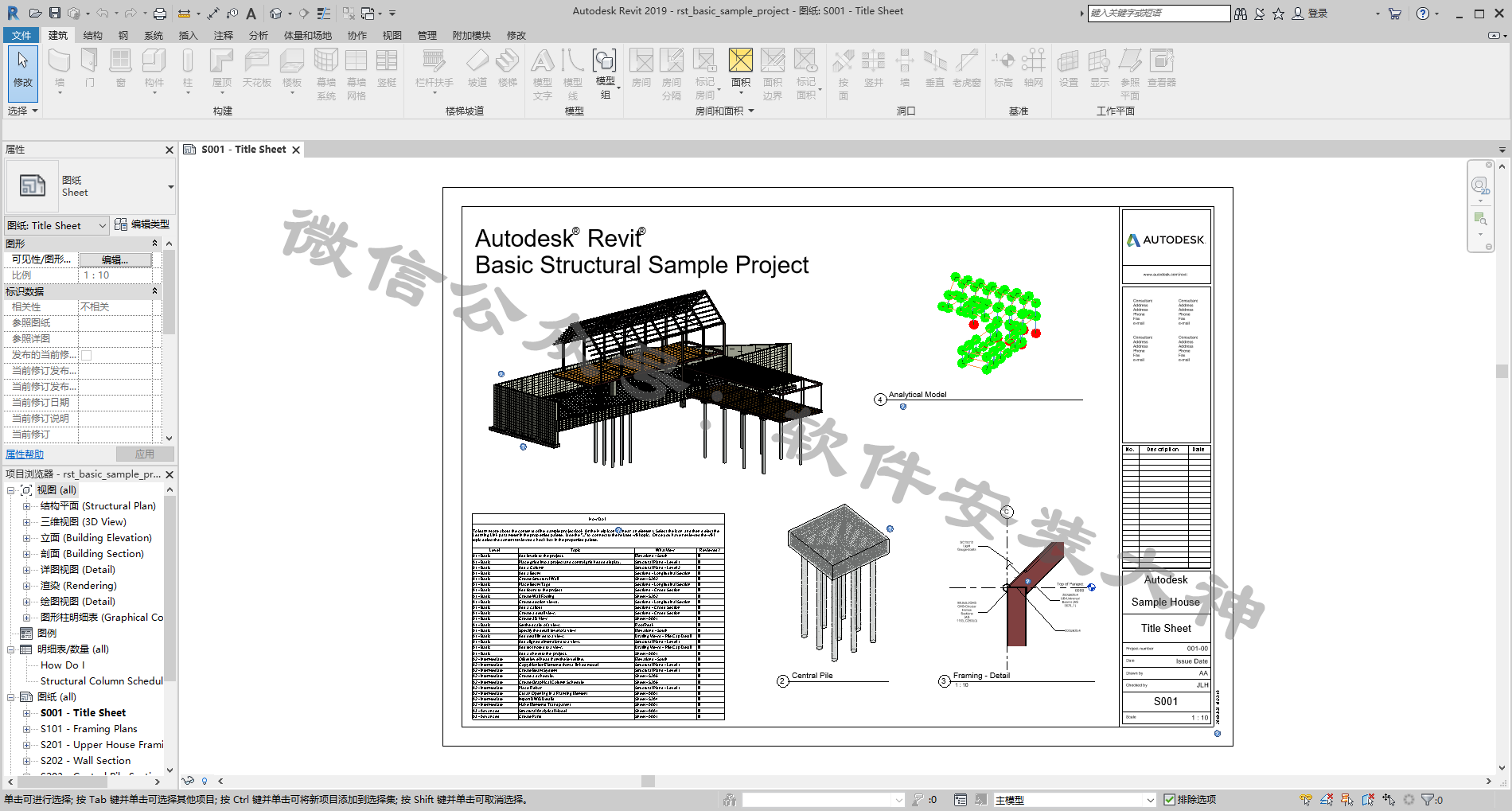Image resolution: width=1512 pixels, height=811 pixels.
Task: Toggle the 排除选项 checkbox in status bar
Action: [x=1170, y=800]
